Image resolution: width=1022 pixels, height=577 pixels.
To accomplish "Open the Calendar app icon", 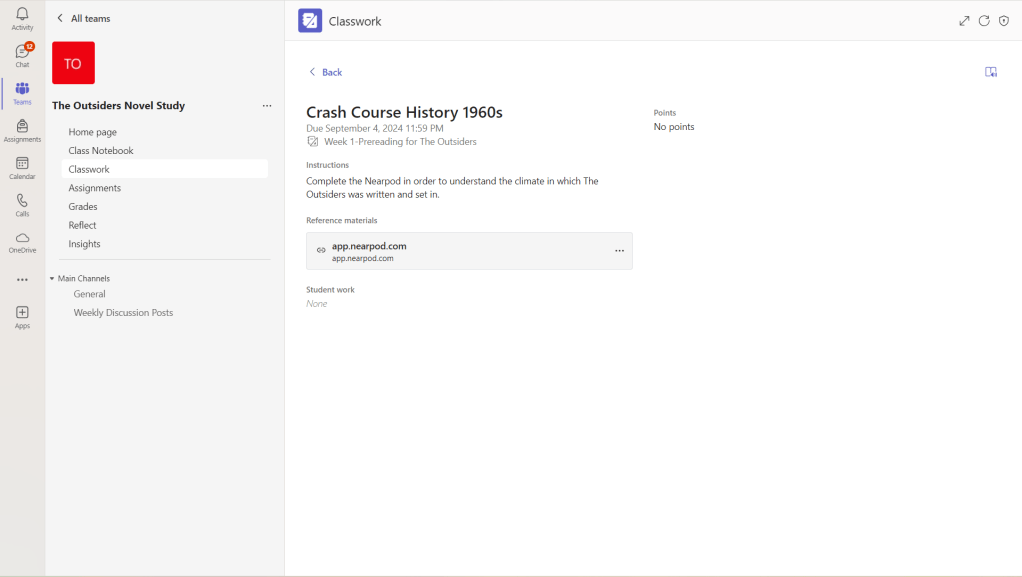I will 22,167.
